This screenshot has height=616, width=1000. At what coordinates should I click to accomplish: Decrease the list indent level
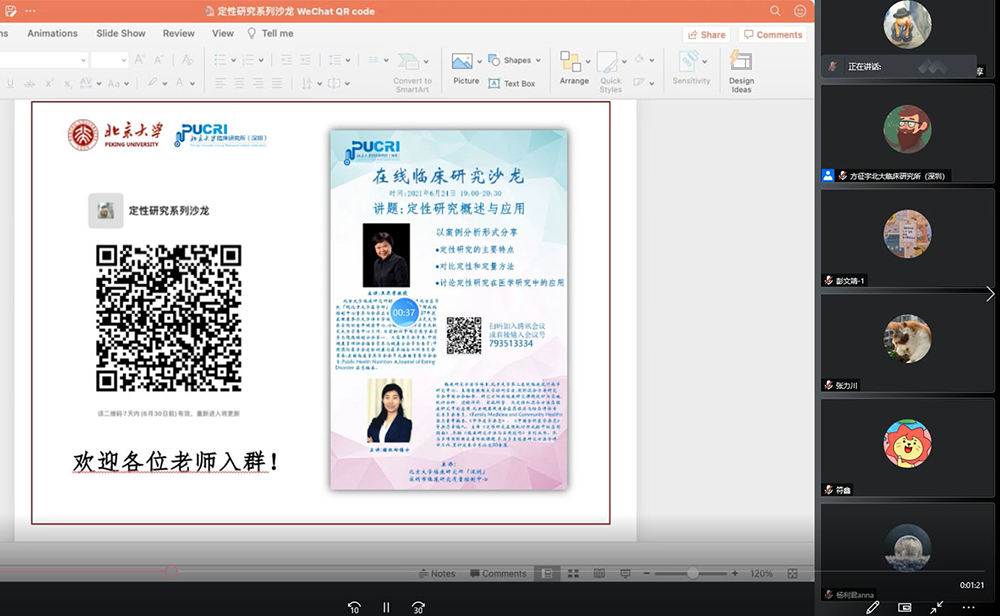286,60
